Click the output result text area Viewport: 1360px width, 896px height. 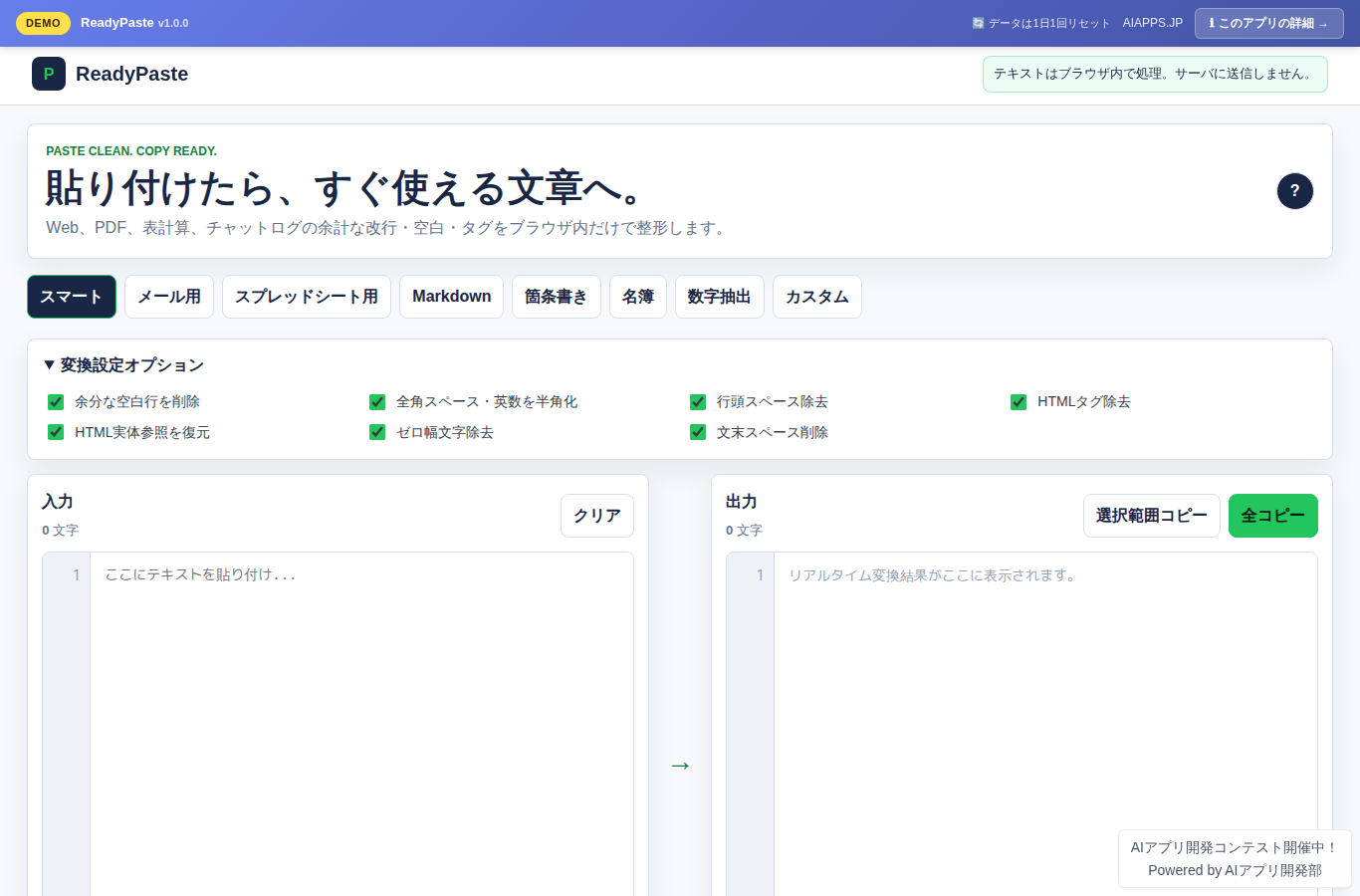[x=1045, y=724]
